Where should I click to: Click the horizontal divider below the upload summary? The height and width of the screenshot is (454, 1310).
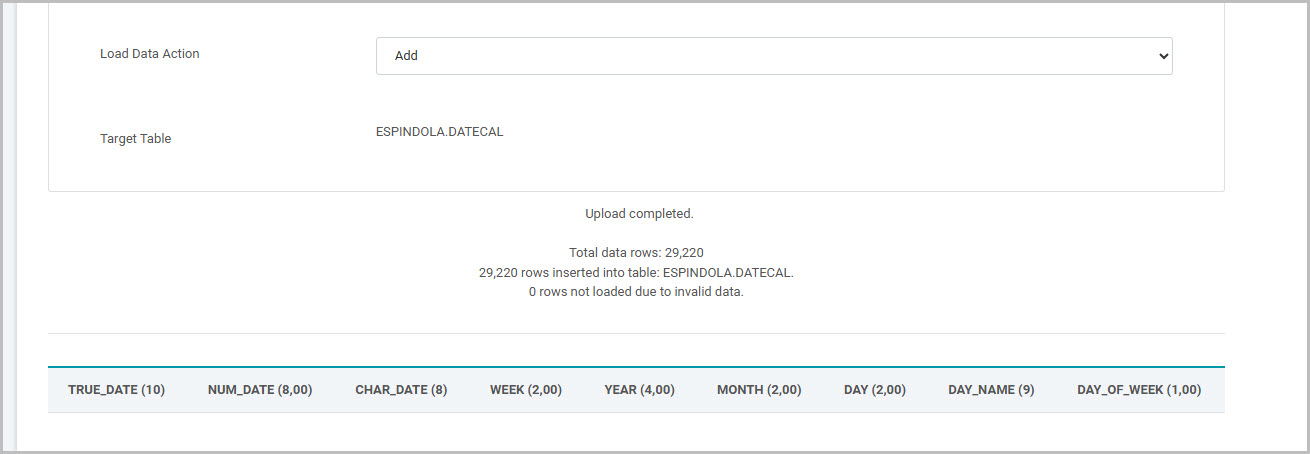pos(636,333)
